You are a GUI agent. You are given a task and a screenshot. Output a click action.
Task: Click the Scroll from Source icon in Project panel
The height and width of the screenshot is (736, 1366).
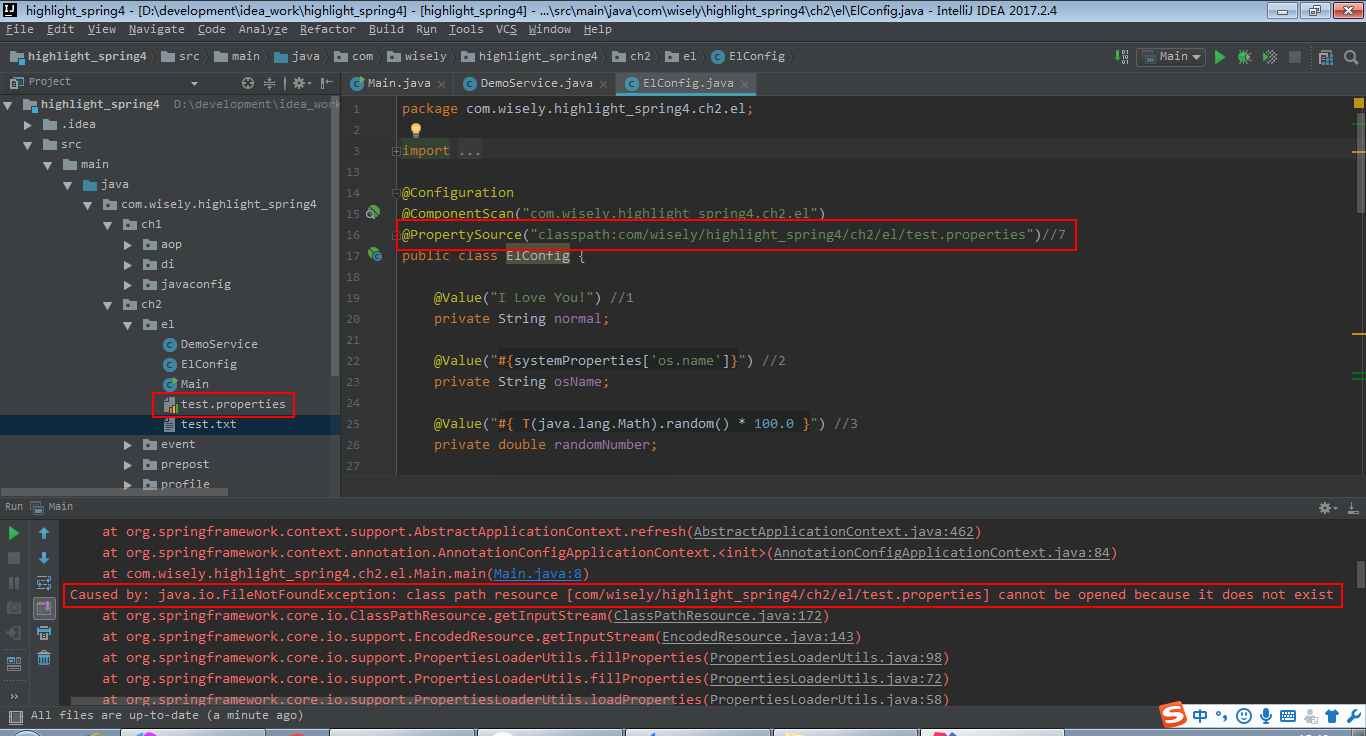248,83
